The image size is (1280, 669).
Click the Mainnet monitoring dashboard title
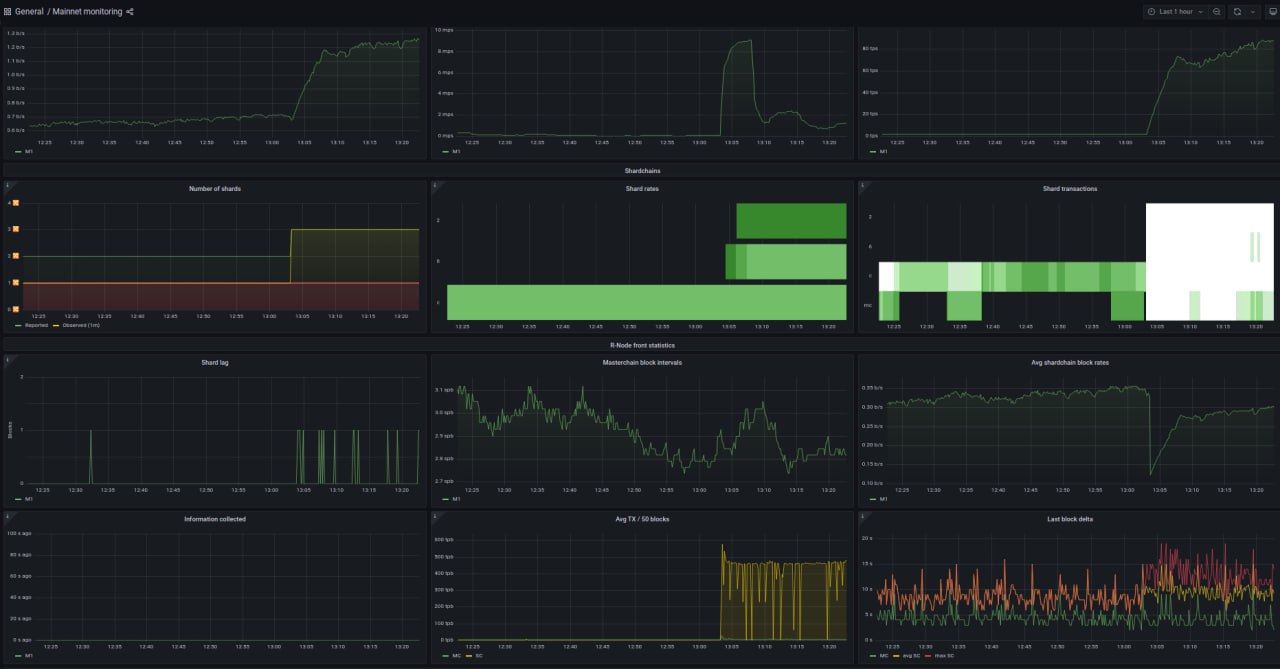click(88, 12)
